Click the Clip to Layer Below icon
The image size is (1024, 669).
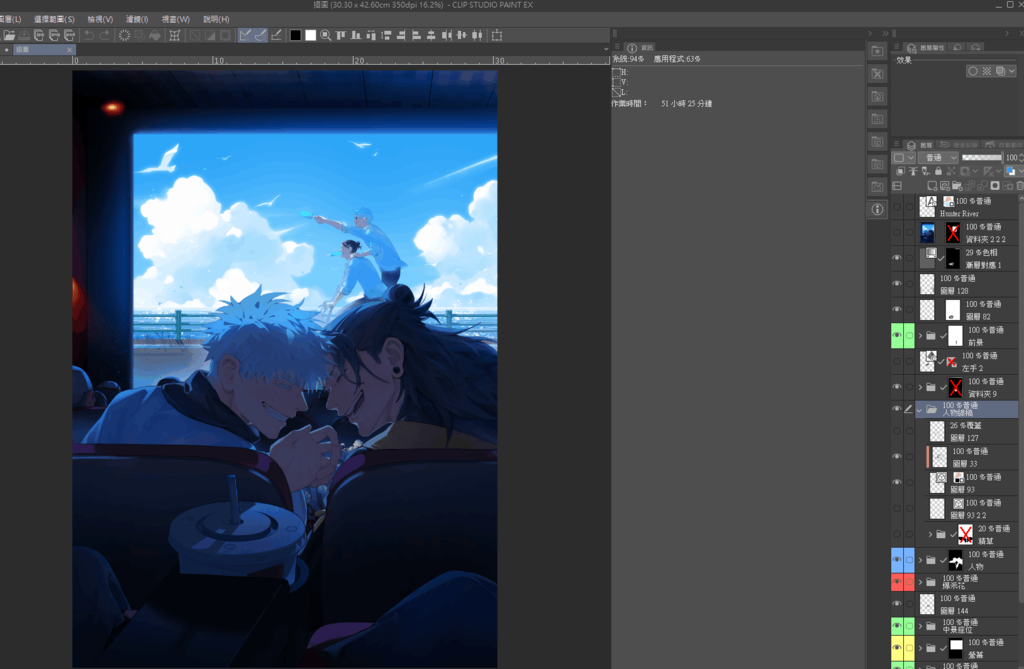click(900, 171)
